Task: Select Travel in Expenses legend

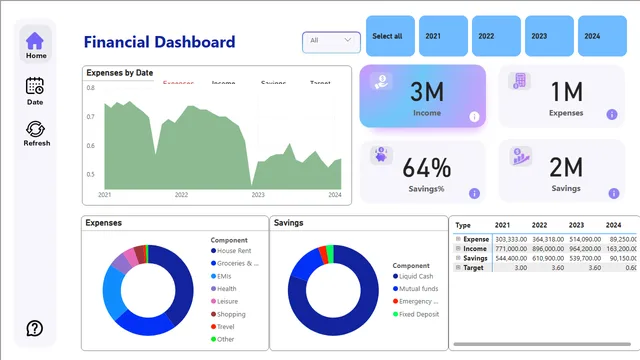Action: [x=222, y=327]
